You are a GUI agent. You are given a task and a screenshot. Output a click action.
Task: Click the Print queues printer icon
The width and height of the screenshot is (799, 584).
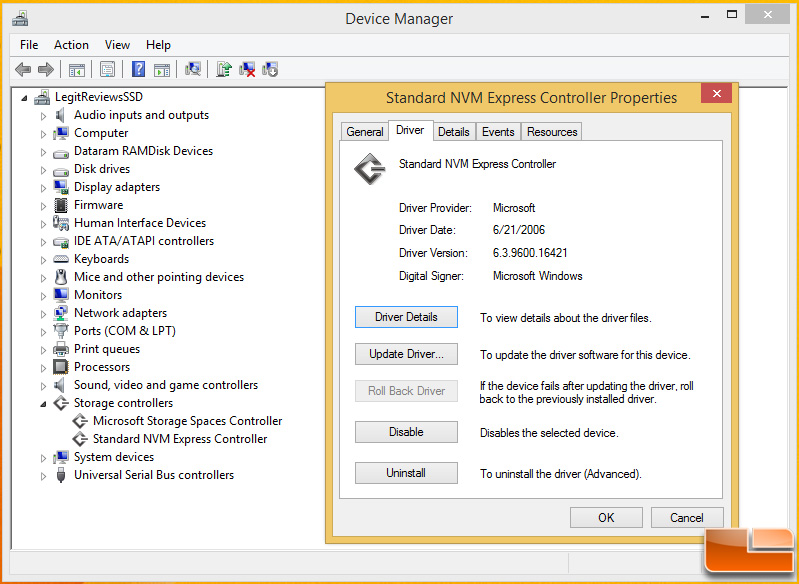coord(61,349)
